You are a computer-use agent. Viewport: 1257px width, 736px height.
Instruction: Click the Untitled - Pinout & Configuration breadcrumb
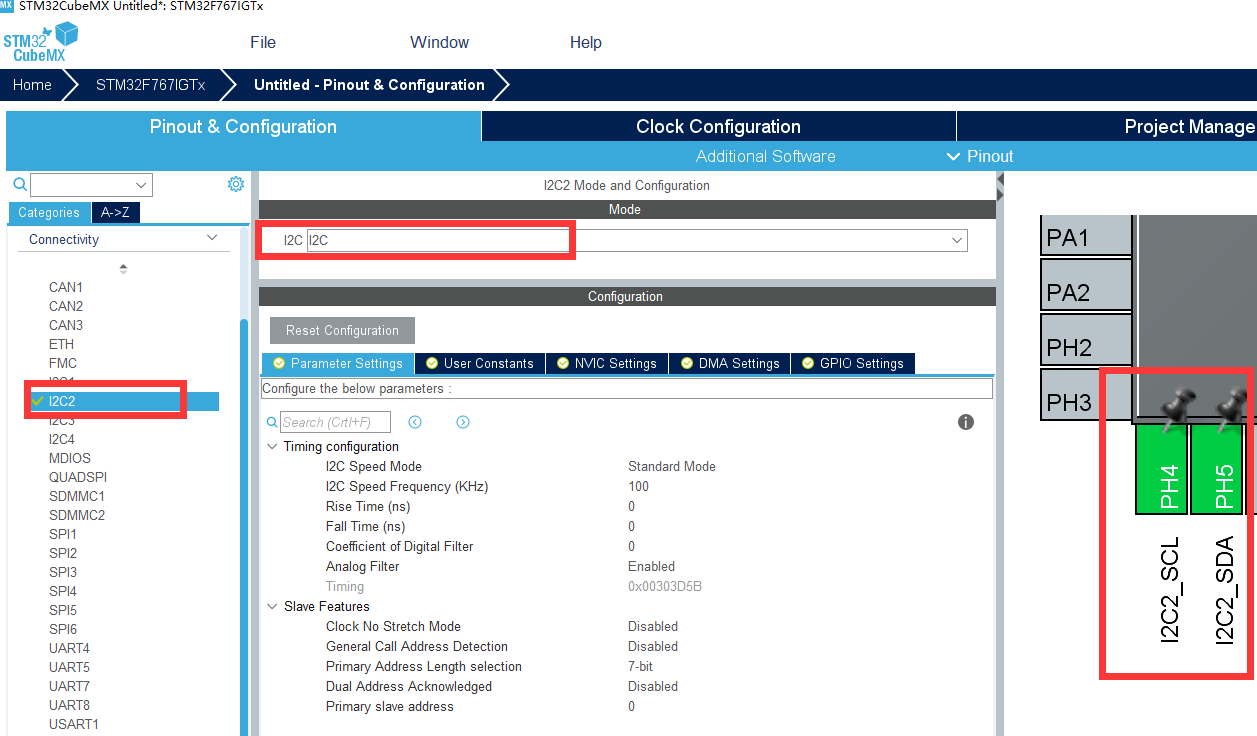click(x=369, y=85)
